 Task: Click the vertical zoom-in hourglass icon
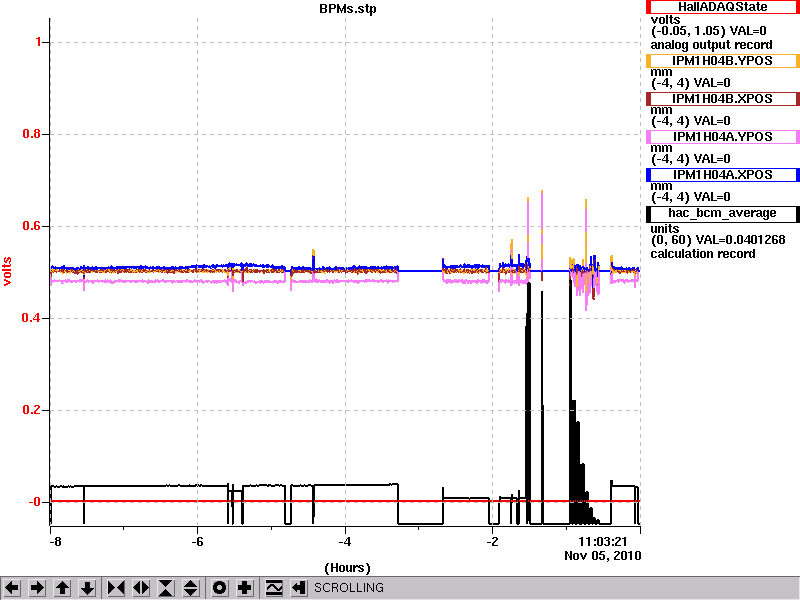click(x=166, y=588)
